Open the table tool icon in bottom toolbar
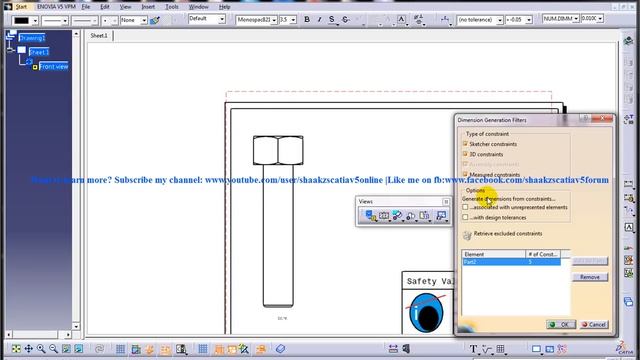This screenshot has width=640, height=360. [x=501, y=349]
